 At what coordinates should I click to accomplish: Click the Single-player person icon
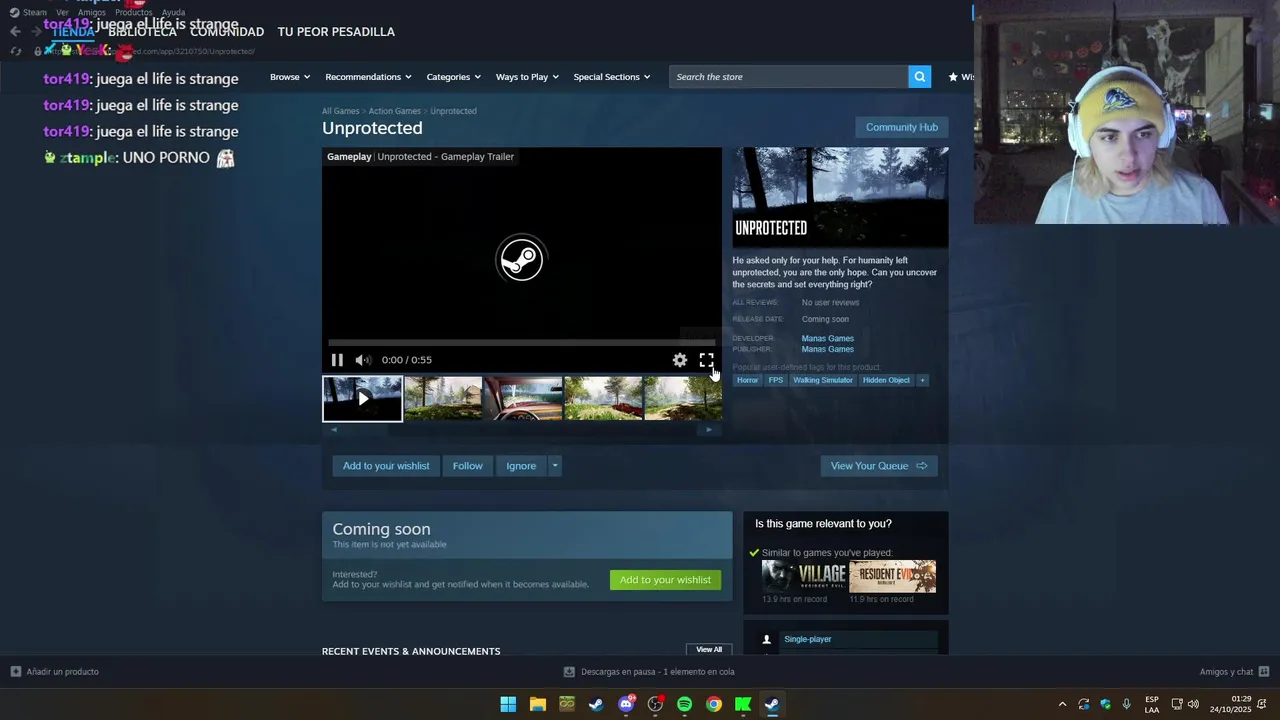coord(767,639)
